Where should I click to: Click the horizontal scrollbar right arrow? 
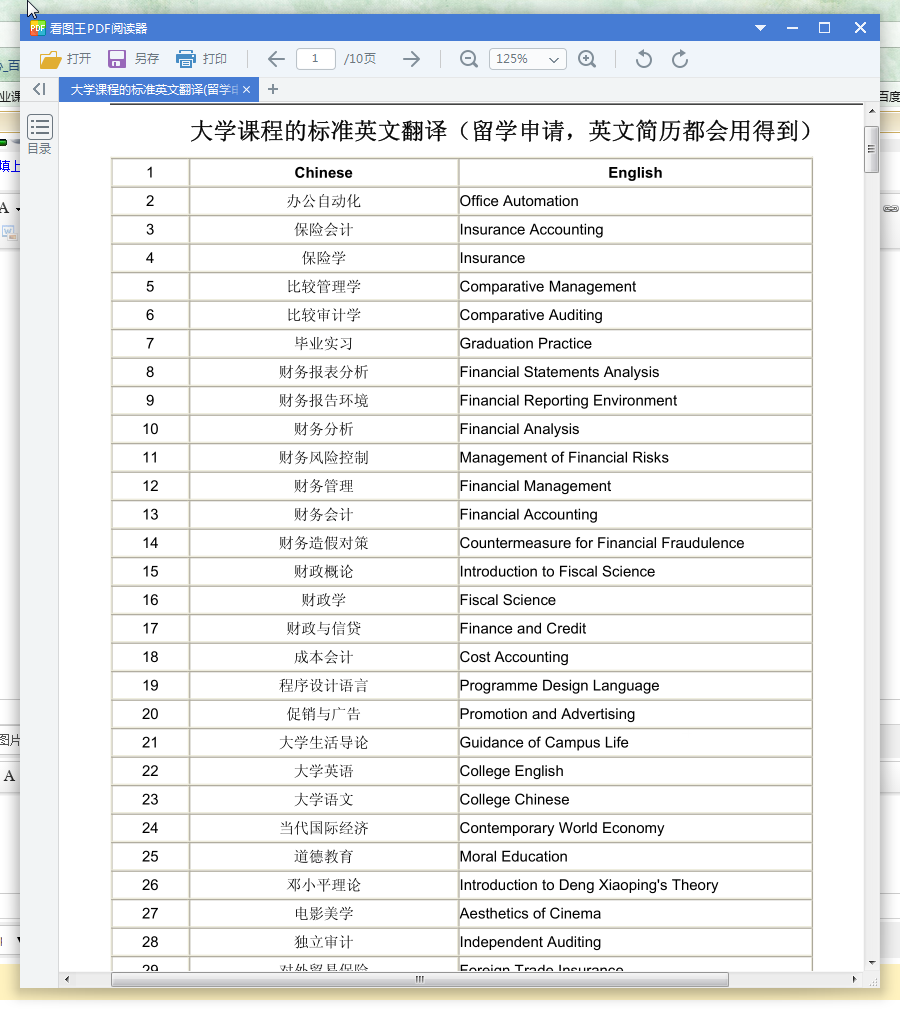tap(853, 980)
